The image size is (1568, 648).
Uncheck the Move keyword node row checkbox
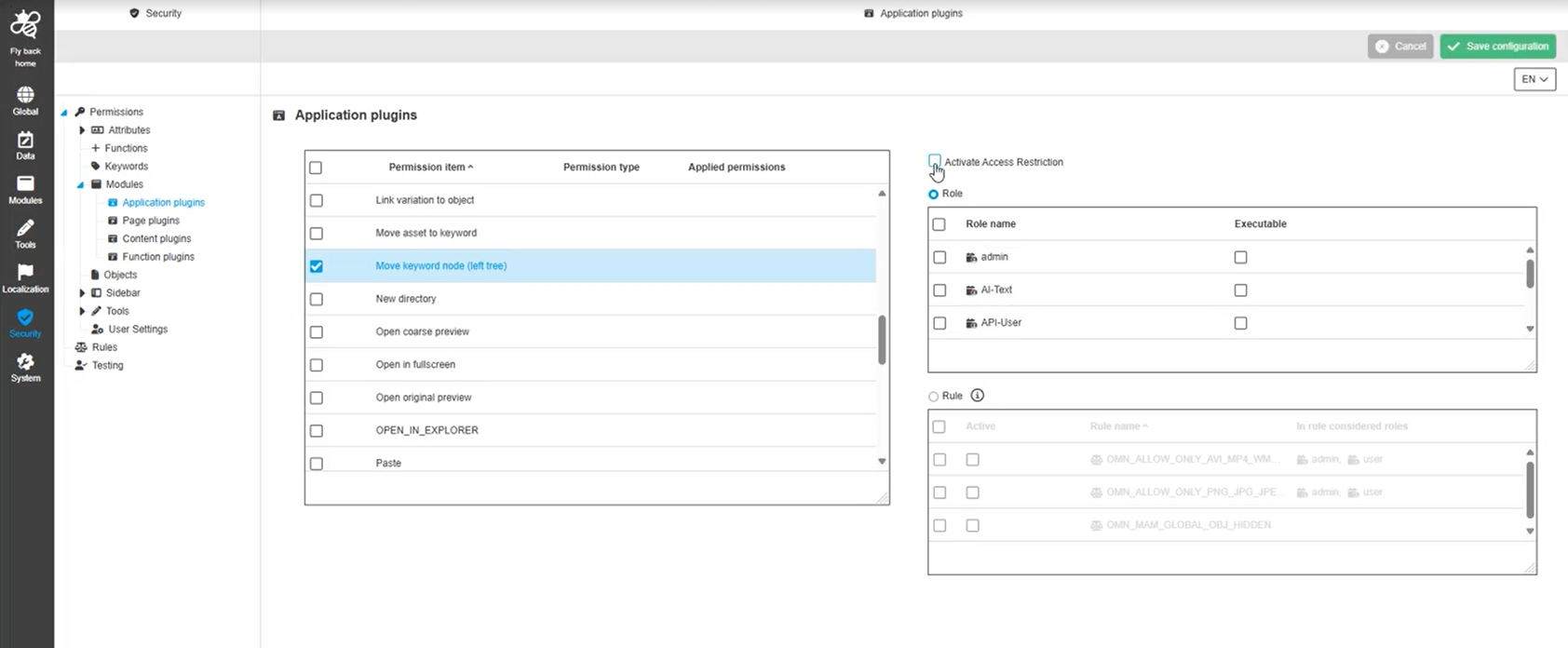317,266
